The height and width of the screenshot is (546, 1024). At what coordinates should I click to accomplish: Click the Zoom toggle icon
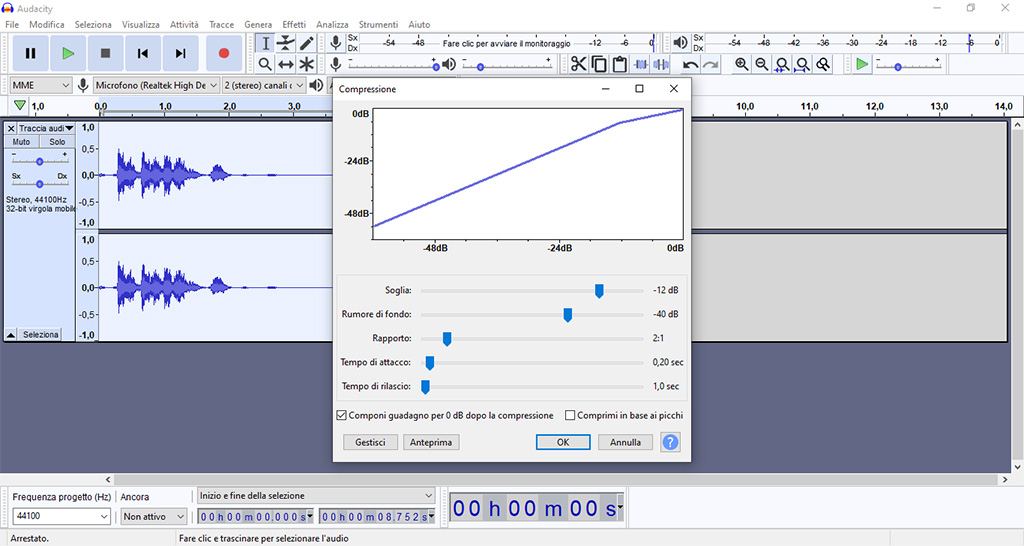click(824, 64)
